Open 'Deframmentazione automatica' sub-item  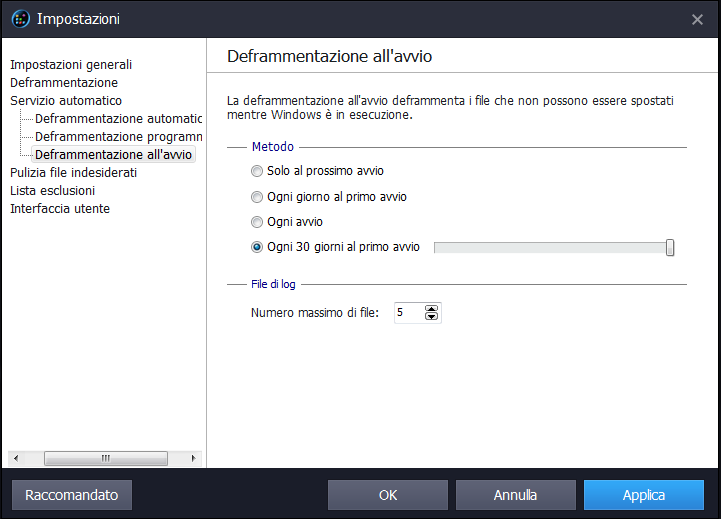[119, 119]
